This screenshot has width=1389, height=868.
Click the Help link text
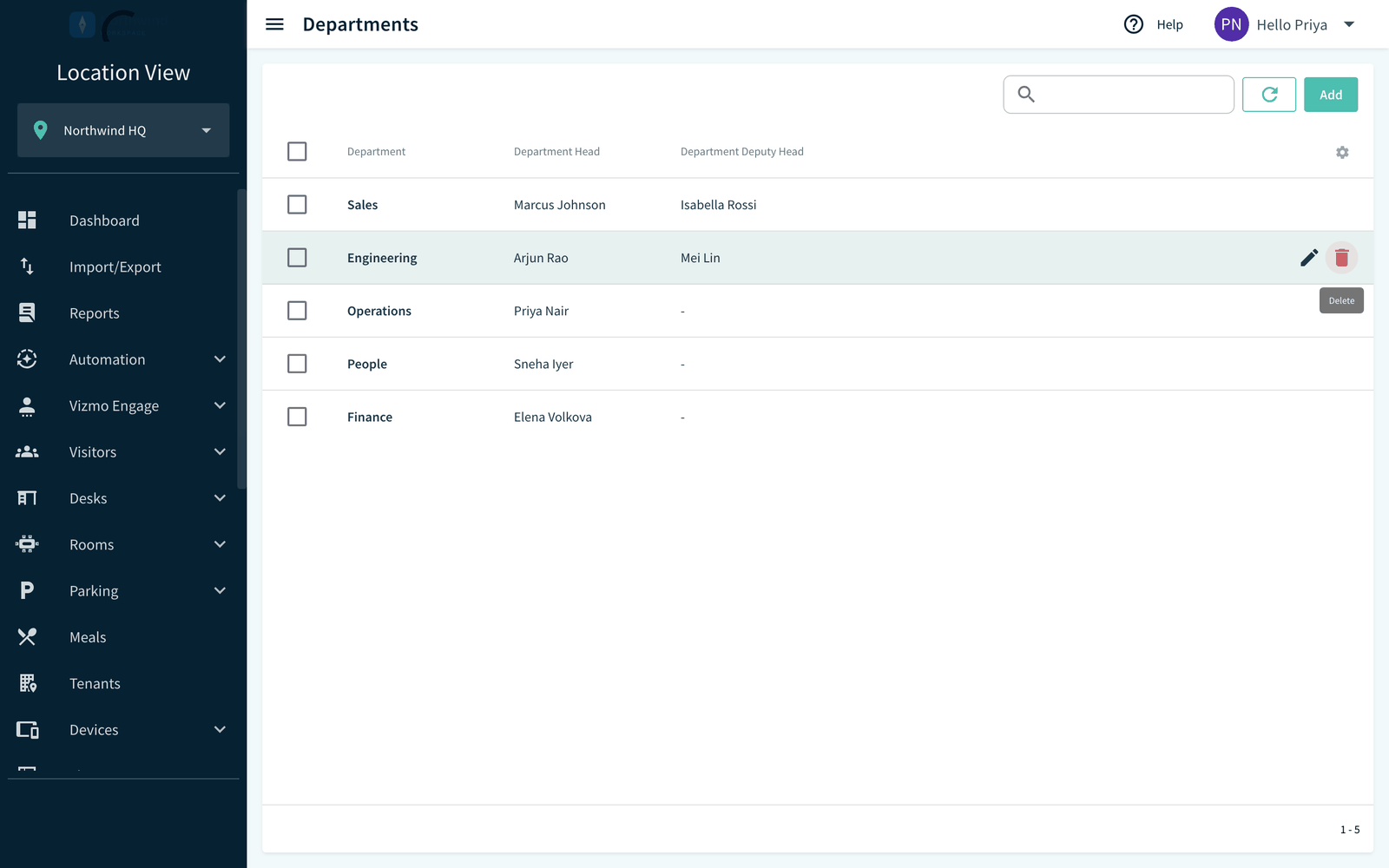coord(1169,24)
